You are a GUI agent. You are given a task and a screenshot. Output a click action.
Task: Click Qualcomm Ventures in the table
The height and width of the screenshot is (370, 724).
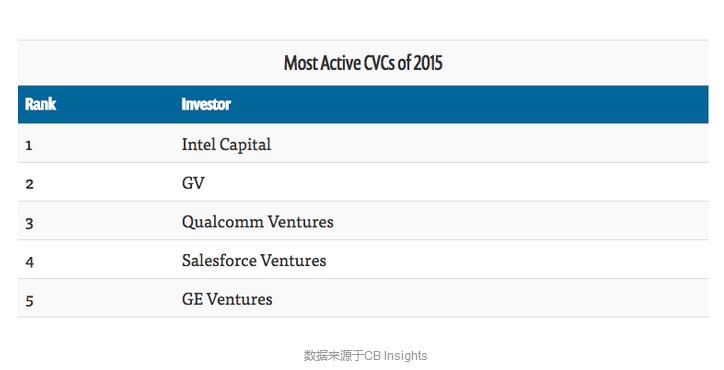coord(258,222)
